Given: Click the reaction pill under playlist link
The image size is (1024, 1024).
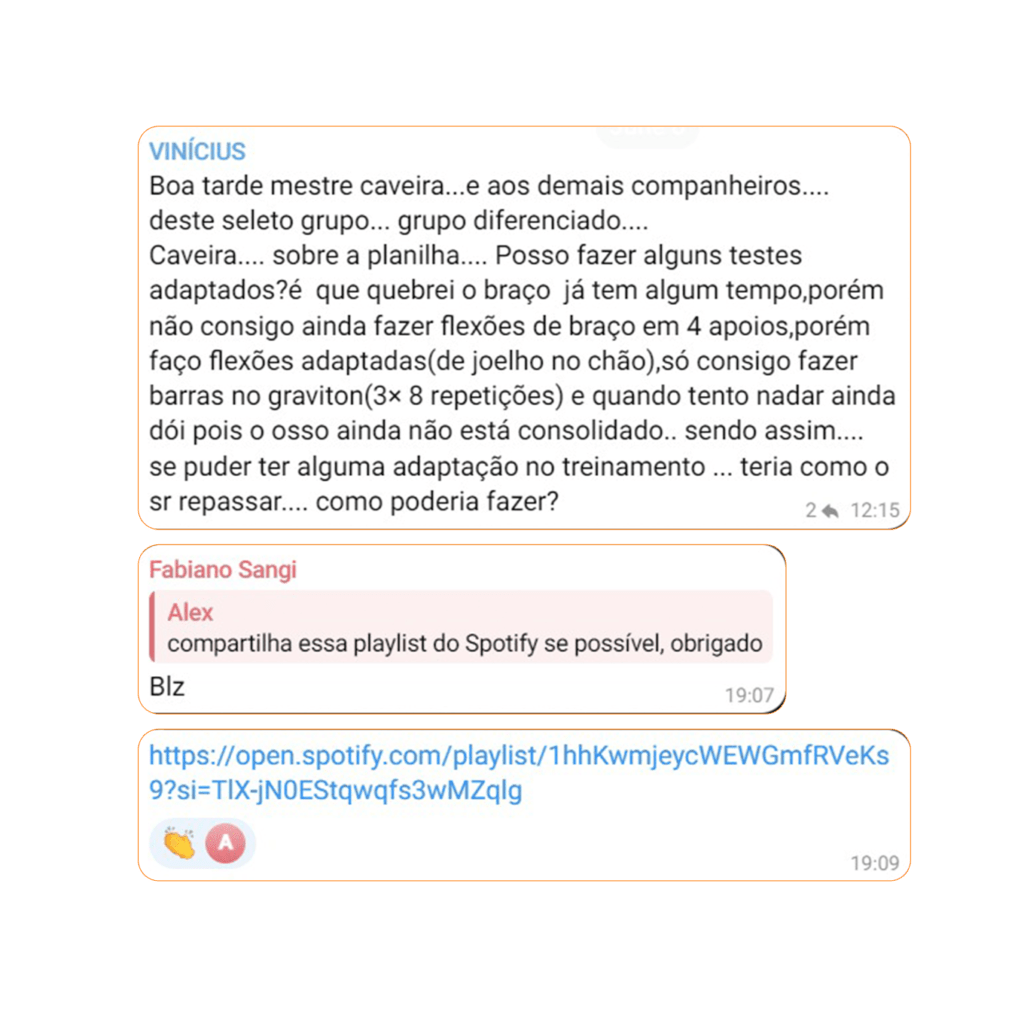Looking at the screenshot, I should [x=202, y=843].
